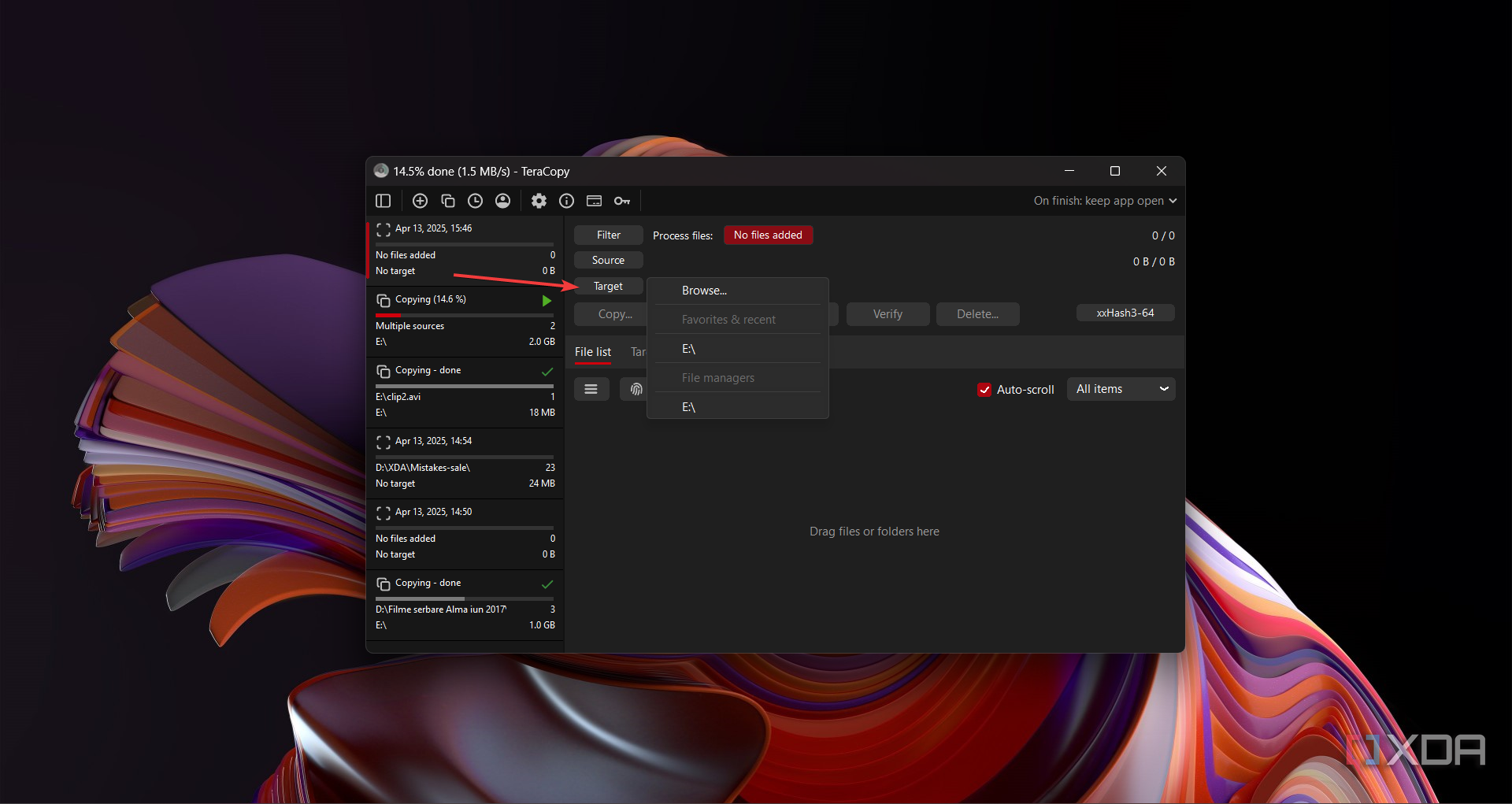Click the Copying 14.6% progress bar

coord(465,315)
